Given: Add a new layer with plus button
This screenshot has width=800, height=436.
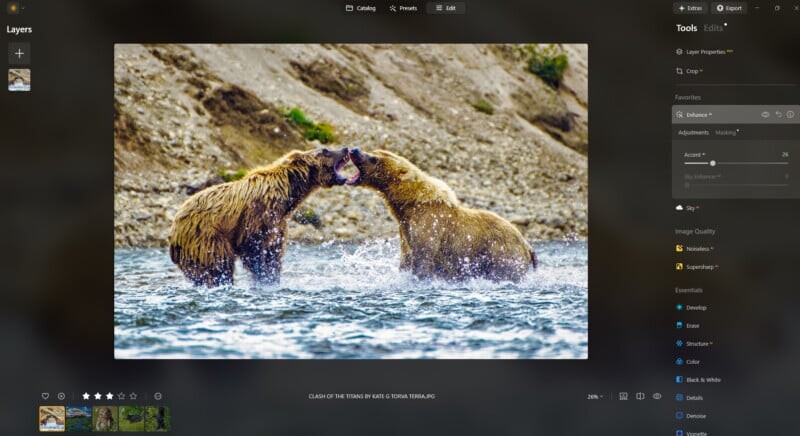Looking at the screenshot, I should (x=19, y=53).
